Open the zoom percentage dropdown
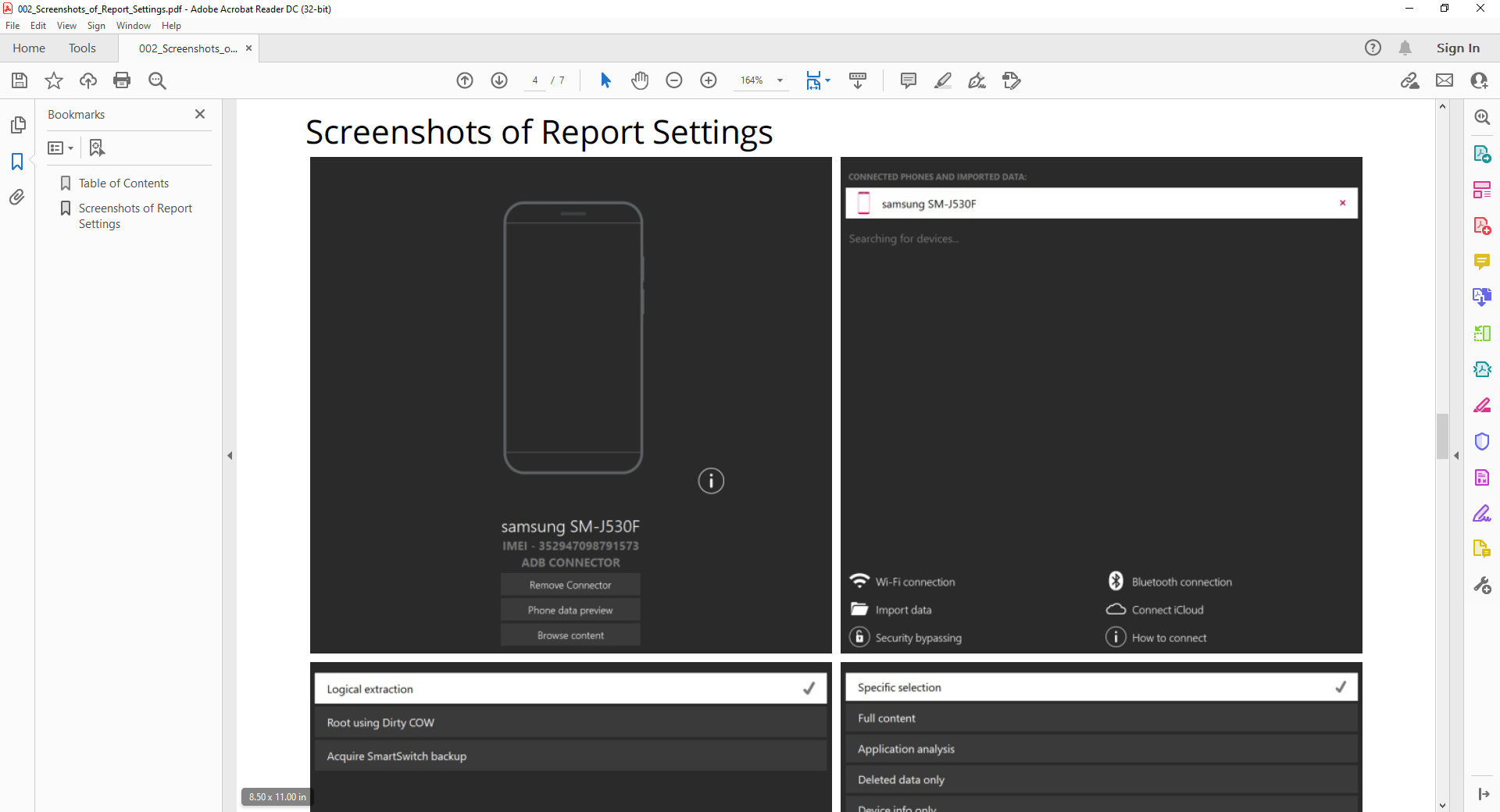The width and height of the screenshot is (1500, 812). (779, 80)
